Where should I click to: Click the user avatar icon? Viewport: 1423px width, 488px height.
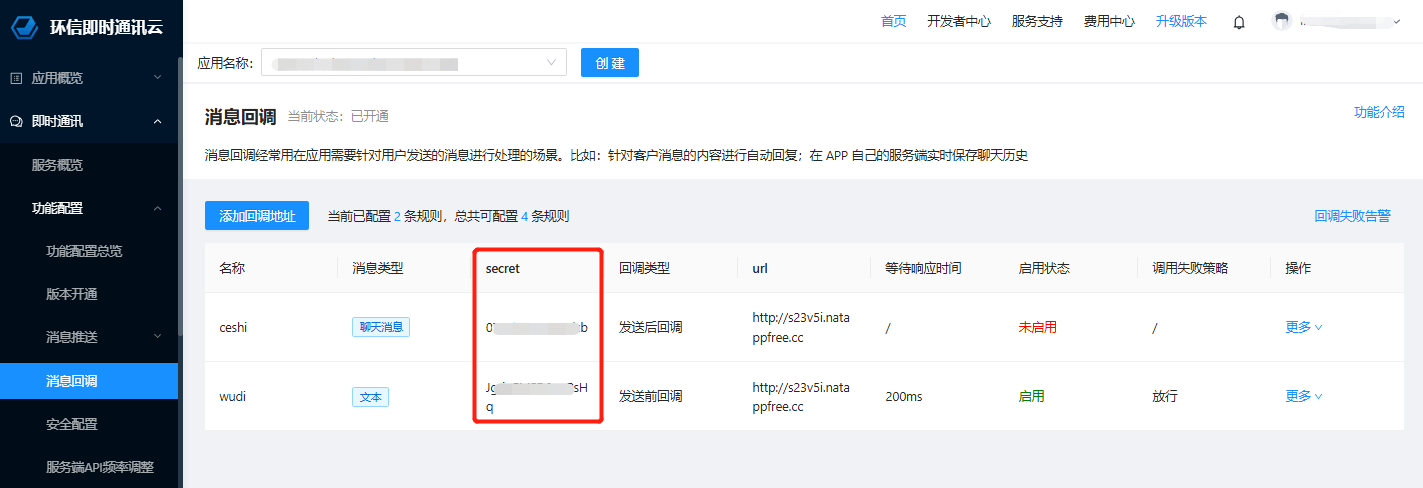(x=1281, y=21)
